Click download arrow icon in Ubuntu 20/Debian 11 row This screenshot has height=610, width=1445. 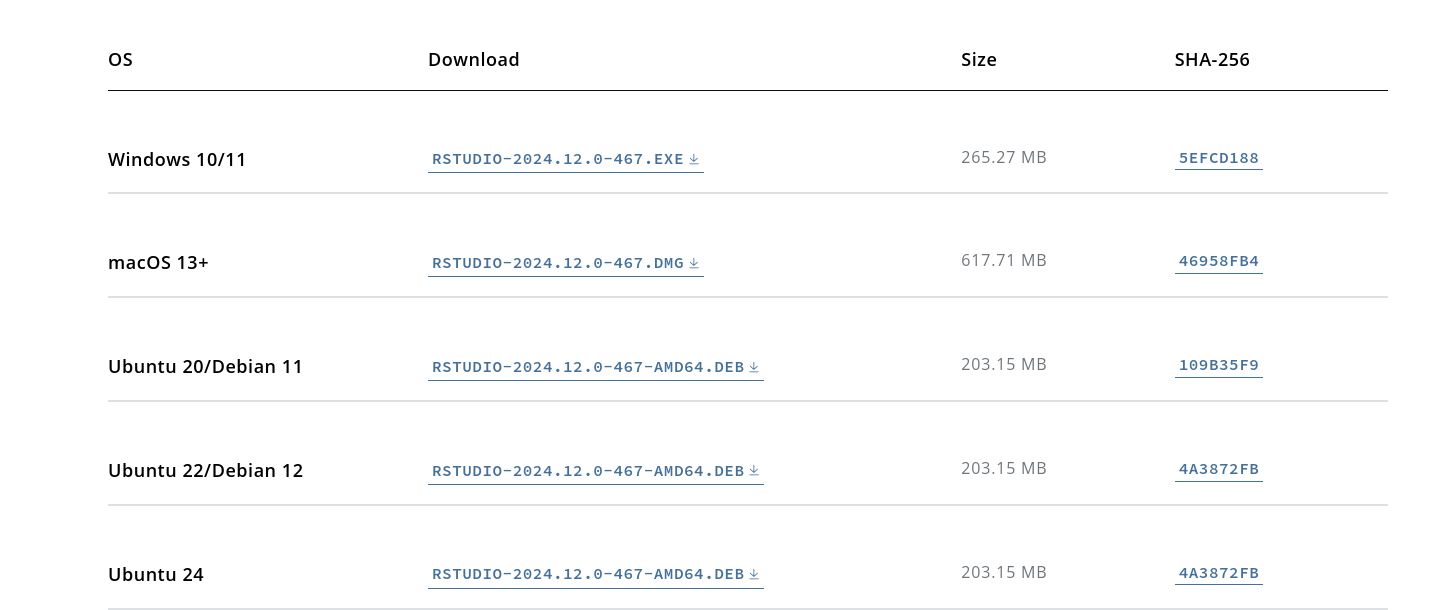754,367
